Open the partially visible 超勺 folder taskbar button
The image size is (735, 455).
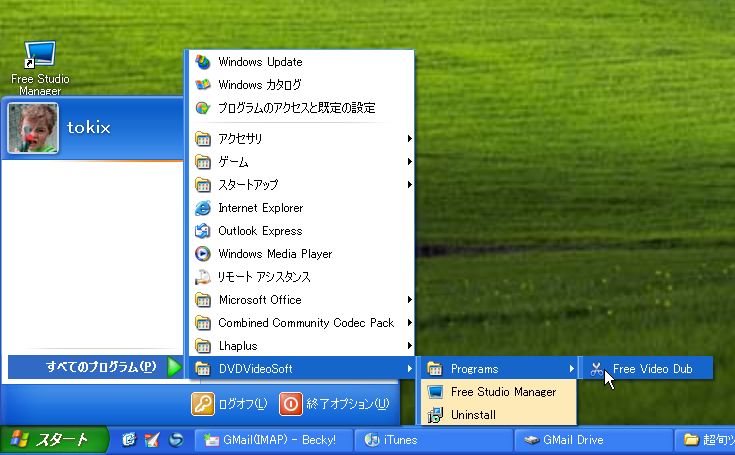705,440
